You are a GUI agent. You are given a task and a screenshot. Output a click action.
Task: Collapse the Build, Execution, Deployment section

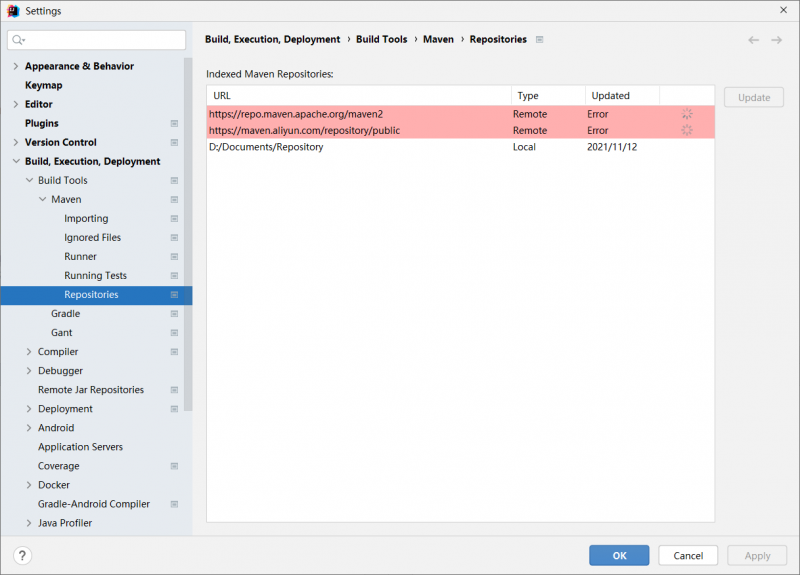click(x=15, y=162)
